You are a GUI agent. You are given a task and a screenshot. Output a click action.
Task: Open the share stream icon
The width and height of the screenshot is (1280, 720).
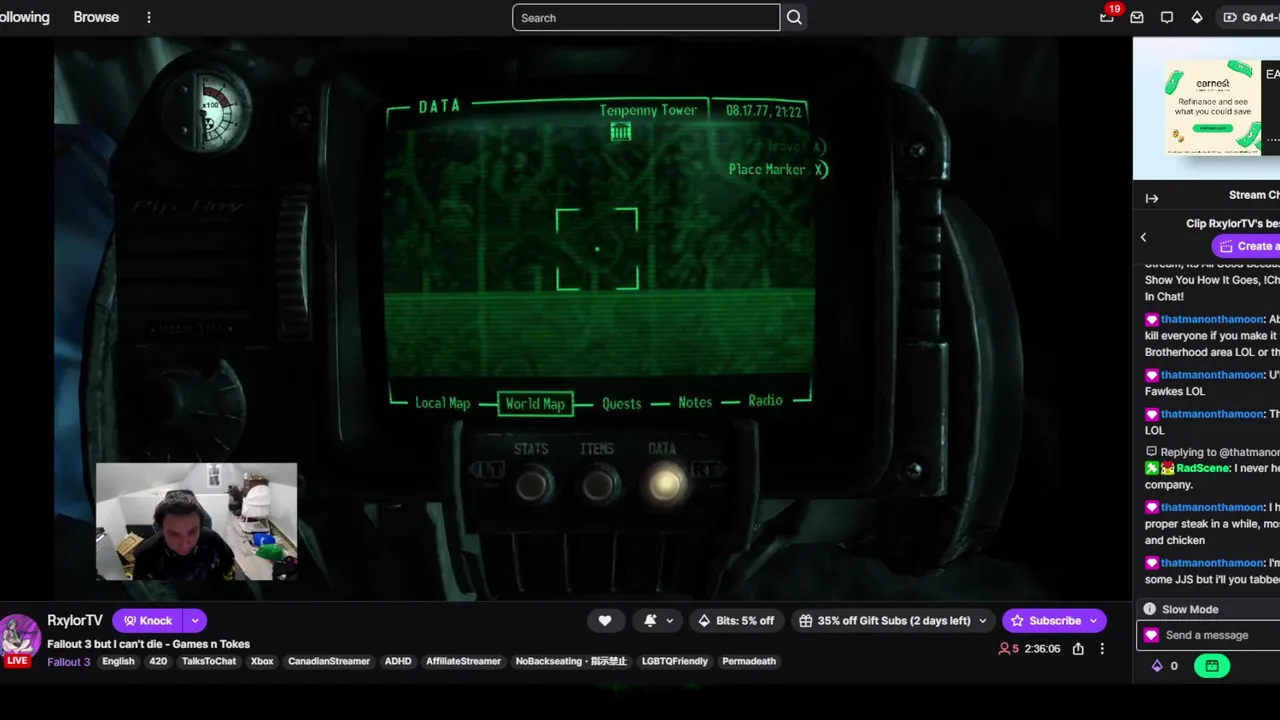coord(1078,649)
